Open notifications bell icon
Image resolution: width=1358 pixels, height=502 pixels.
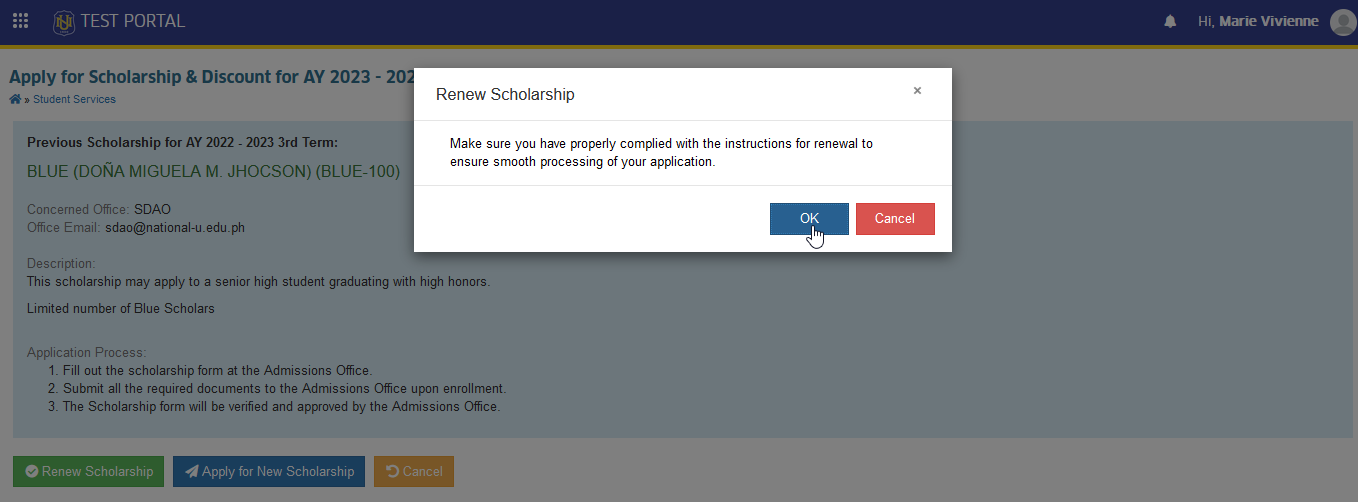pyautogui.click(x=1170, y=22)
